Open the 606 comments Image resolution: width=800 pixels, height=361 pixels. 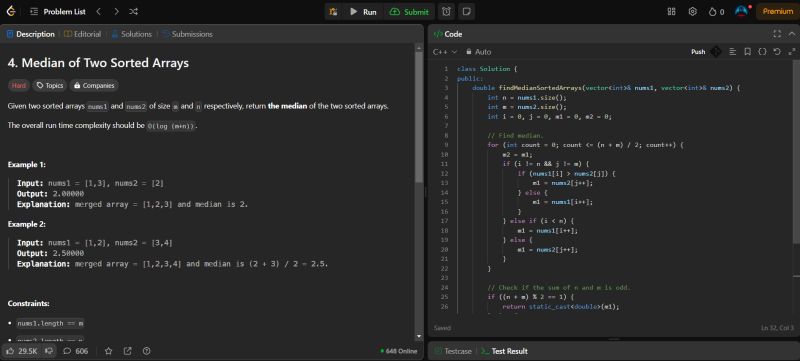pyautogui.click(x=76, y=351)
